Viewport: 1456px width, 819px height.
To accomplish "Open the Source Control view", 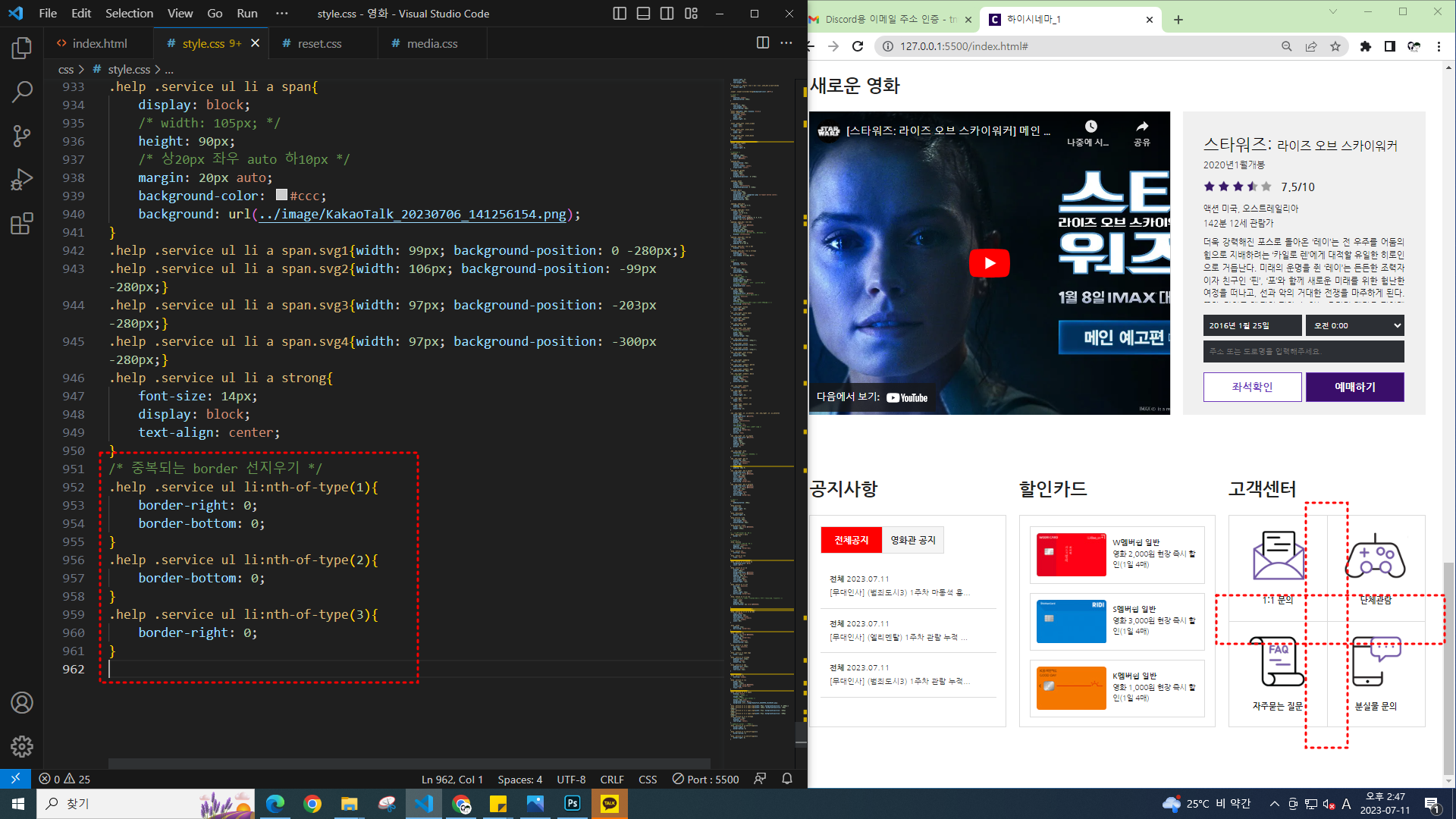I will (x=21, y=136).
